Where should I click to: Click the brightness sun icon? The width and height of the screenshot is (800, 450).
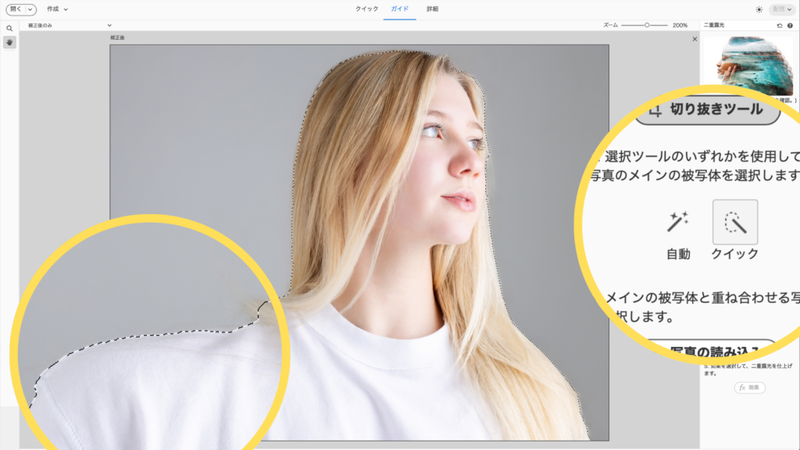coord(759,10)
